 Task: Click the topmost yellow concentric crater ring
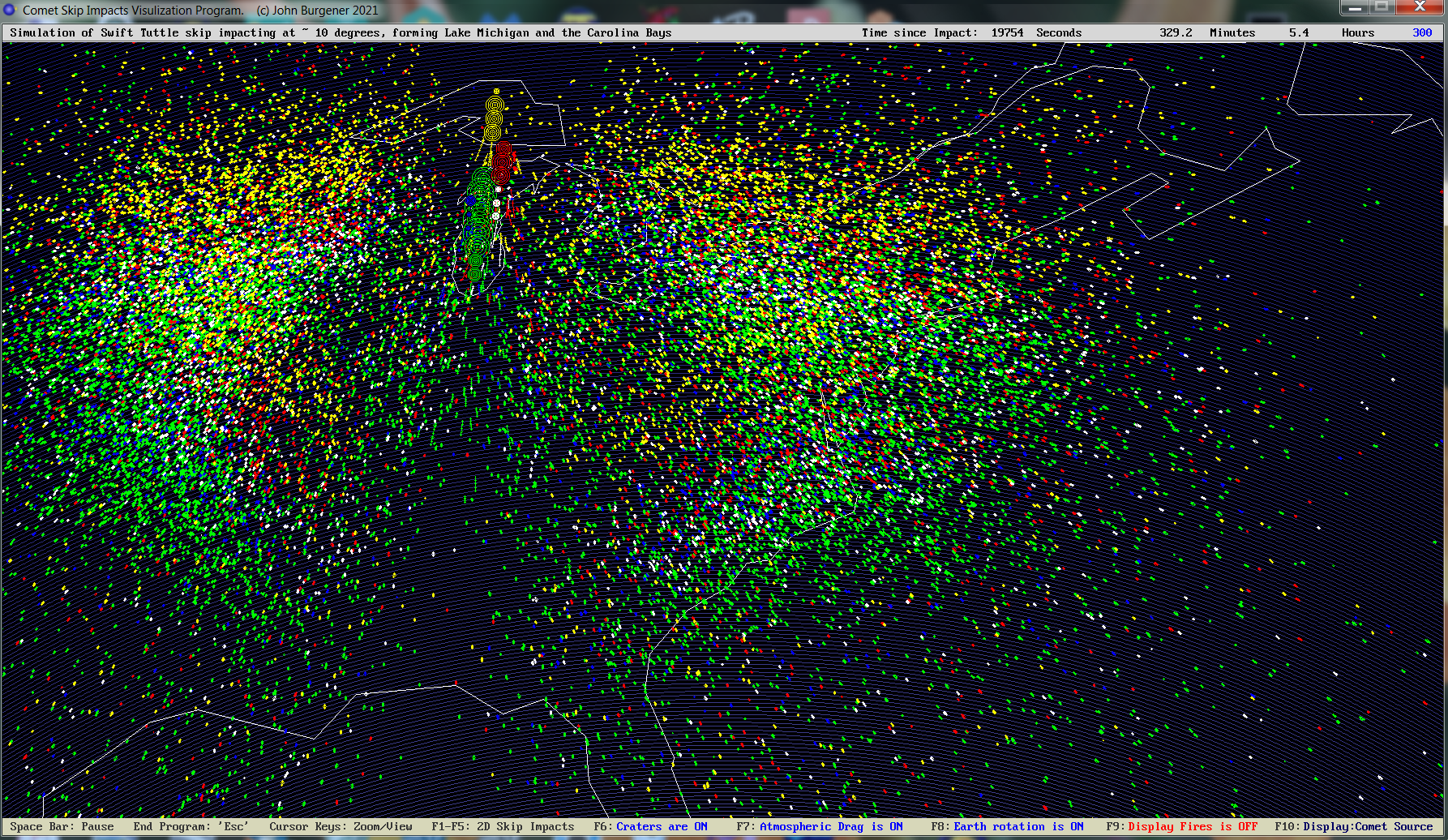coord(495,105)
